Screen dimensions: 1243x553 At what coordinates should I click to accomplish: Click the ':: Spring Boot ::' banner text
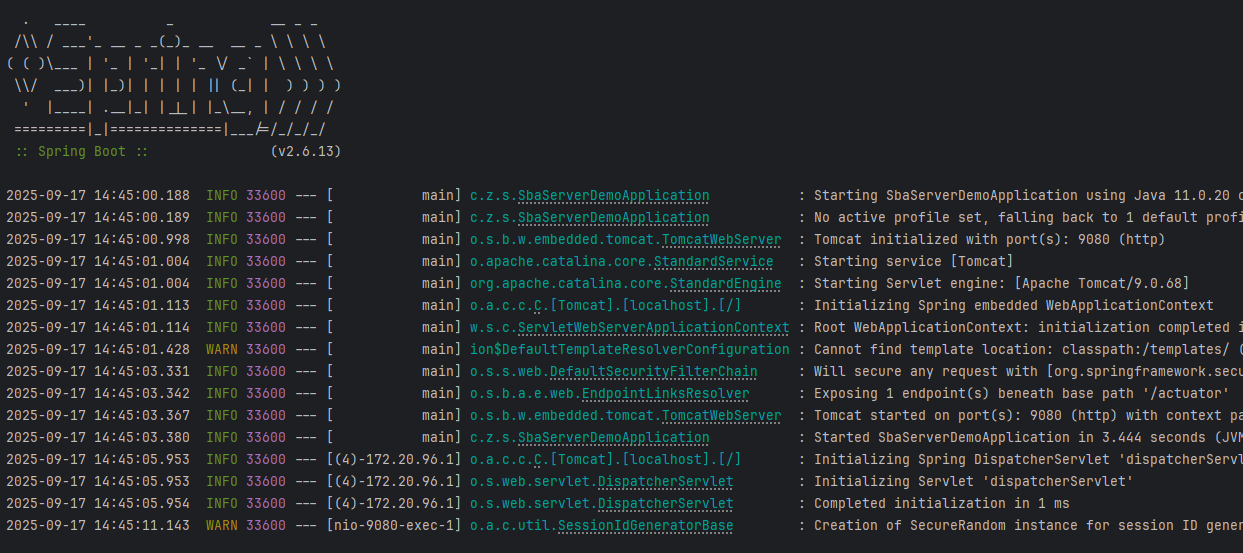point(82,152)
